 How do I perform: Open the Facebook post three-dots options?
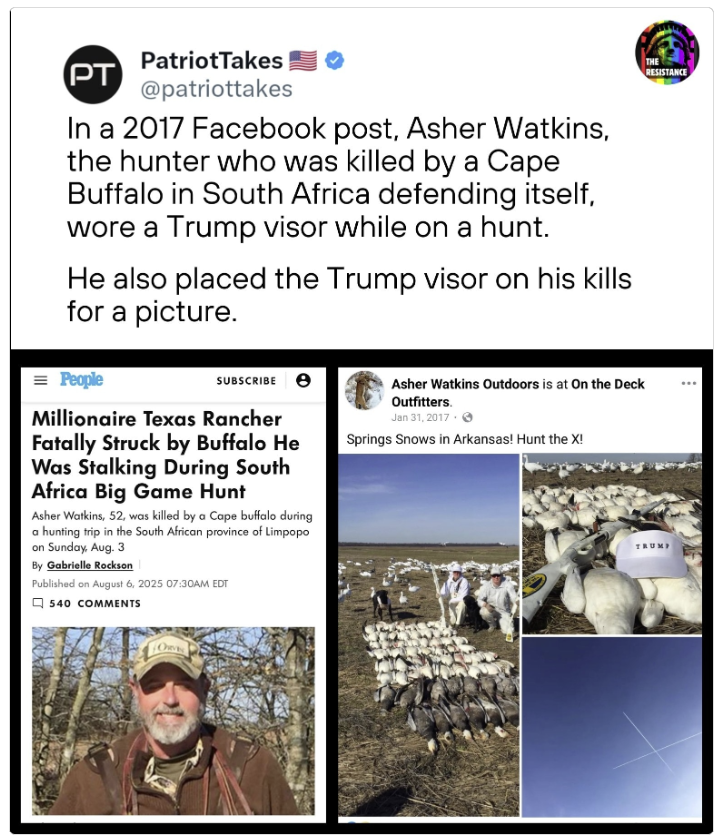(689, 383)
